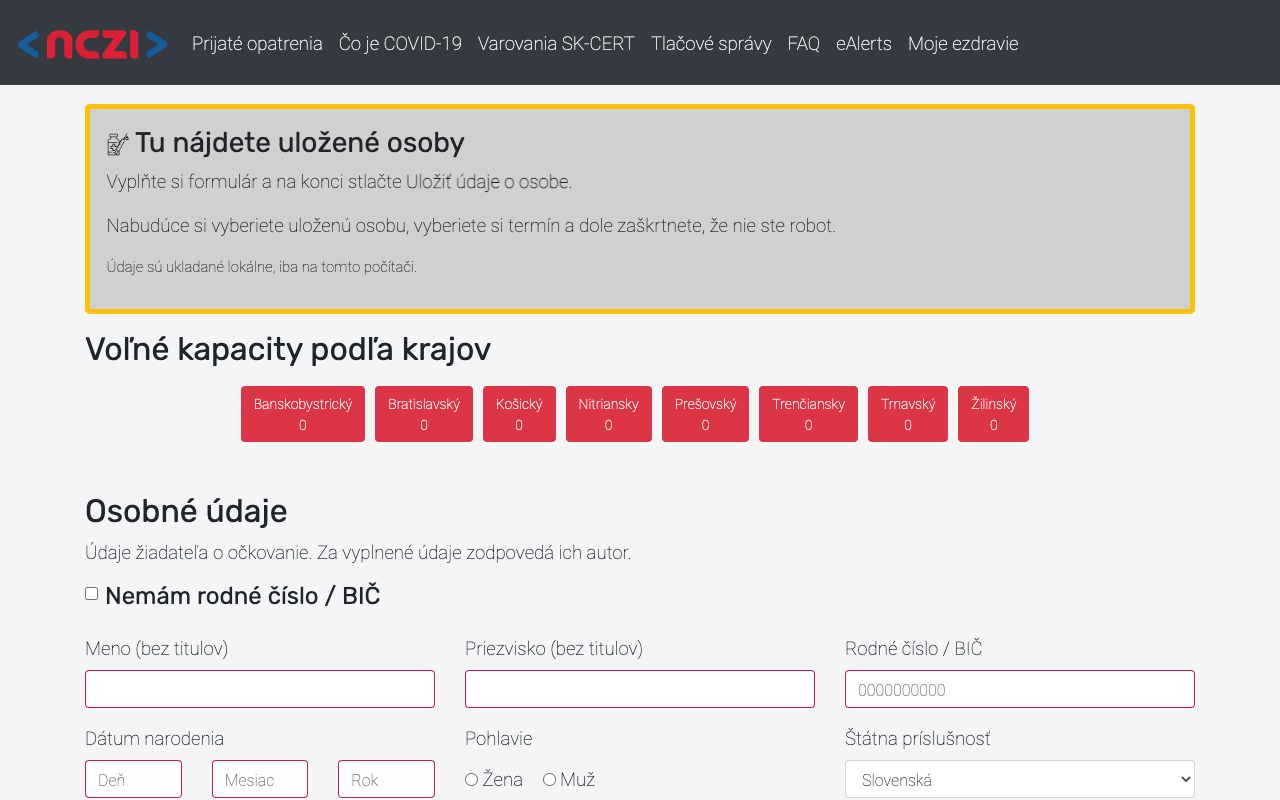Focus the Deň birth date field
This screenshot has height=800, width=1280.
(x=133, y=779)
